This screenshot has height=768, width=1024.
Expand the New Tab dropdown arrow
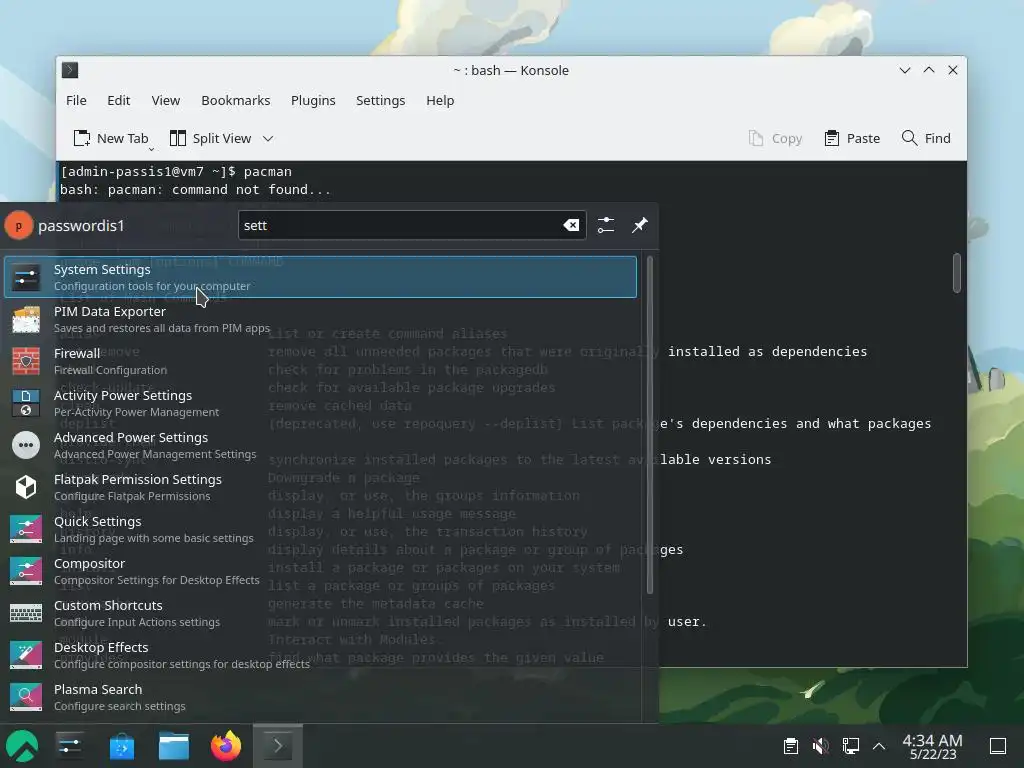point(152,149)
